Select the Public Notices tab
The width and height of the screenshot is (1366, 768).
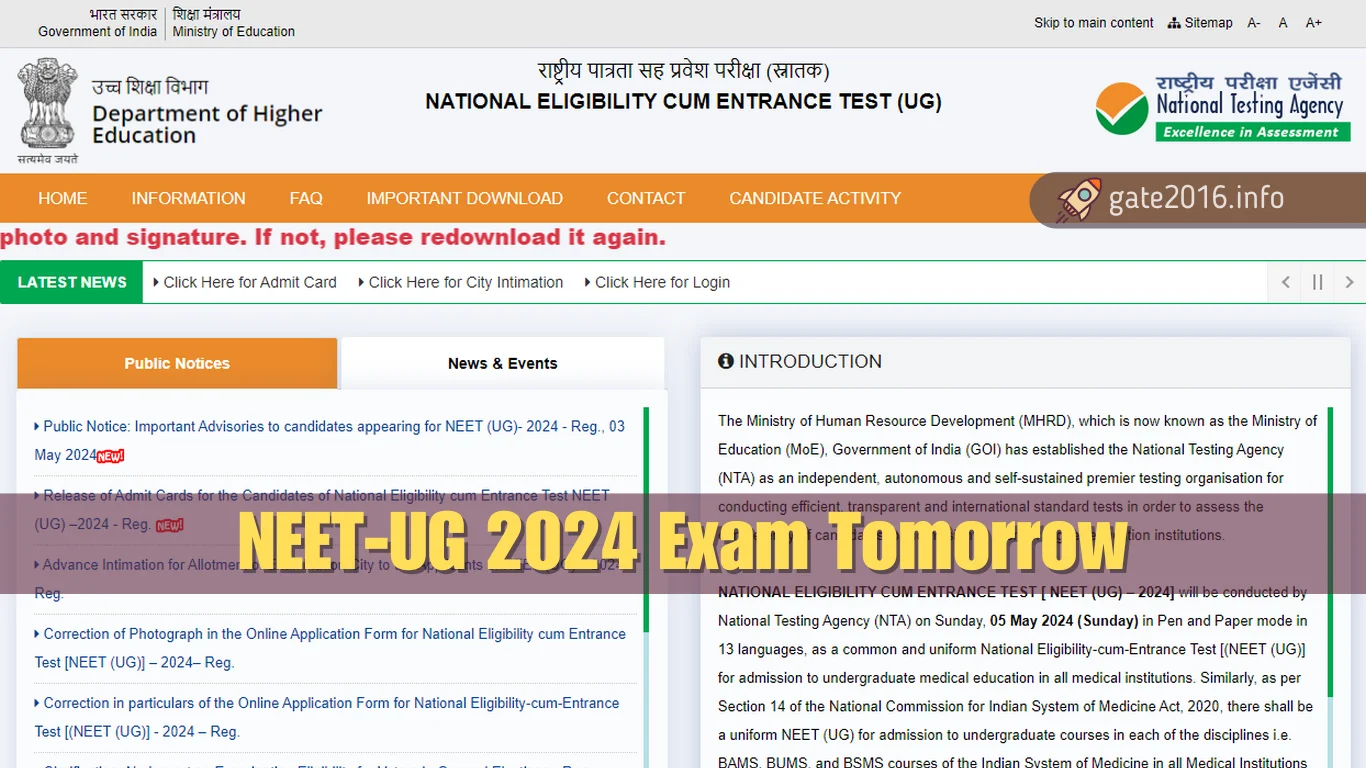pyautogui.click(x=177, y=363)
